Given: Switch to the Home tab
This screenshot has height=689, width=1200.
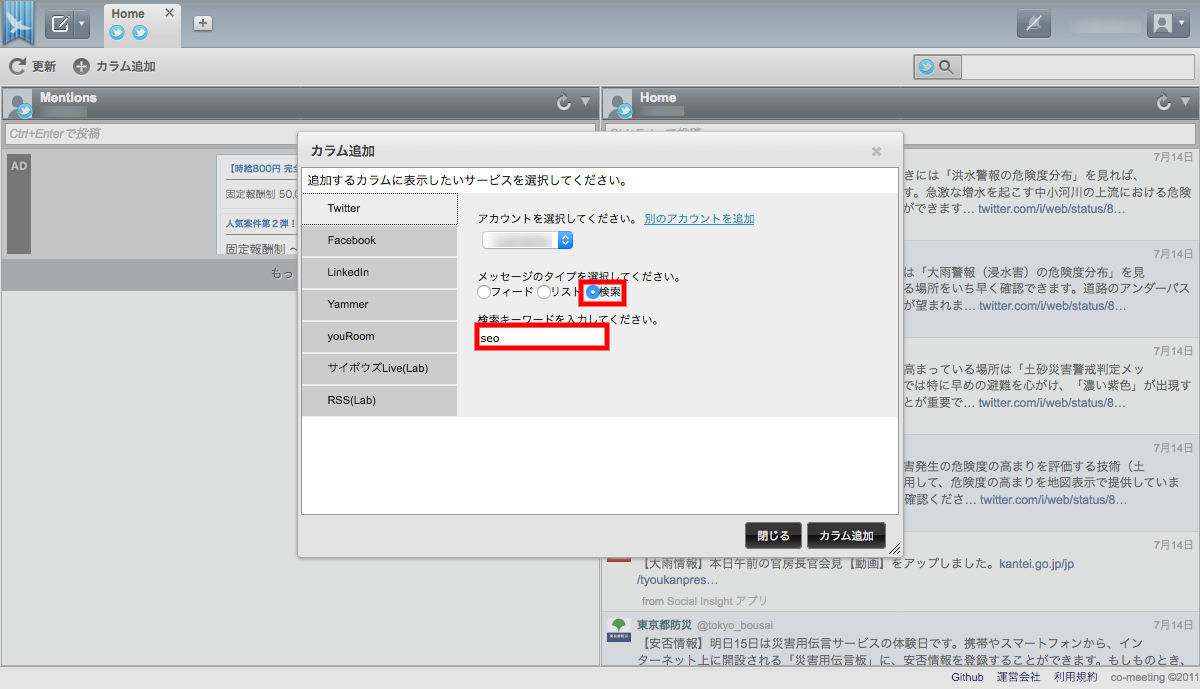Looking at the screenshot, I should pos(128,14).
